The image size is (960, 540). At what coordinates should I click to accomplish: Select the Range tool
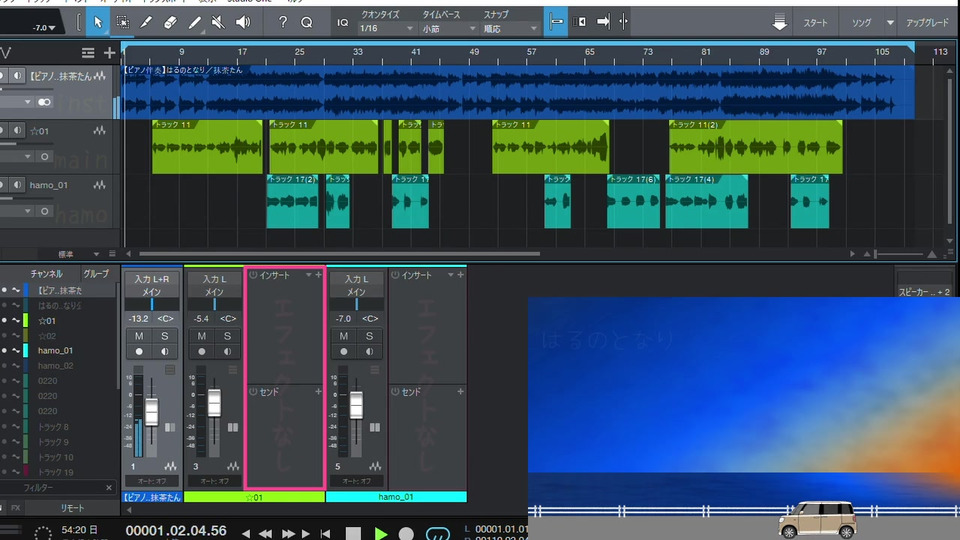[122, 21]
